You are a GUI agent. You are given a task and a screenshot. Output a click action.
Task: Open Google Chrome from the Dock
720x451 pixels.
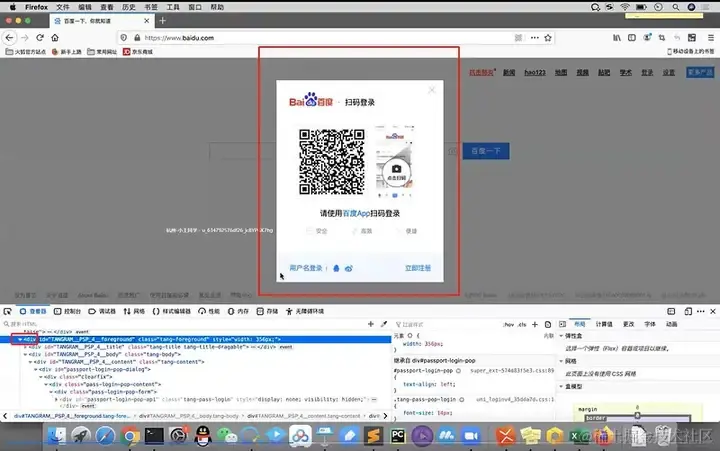pos(130,435)
